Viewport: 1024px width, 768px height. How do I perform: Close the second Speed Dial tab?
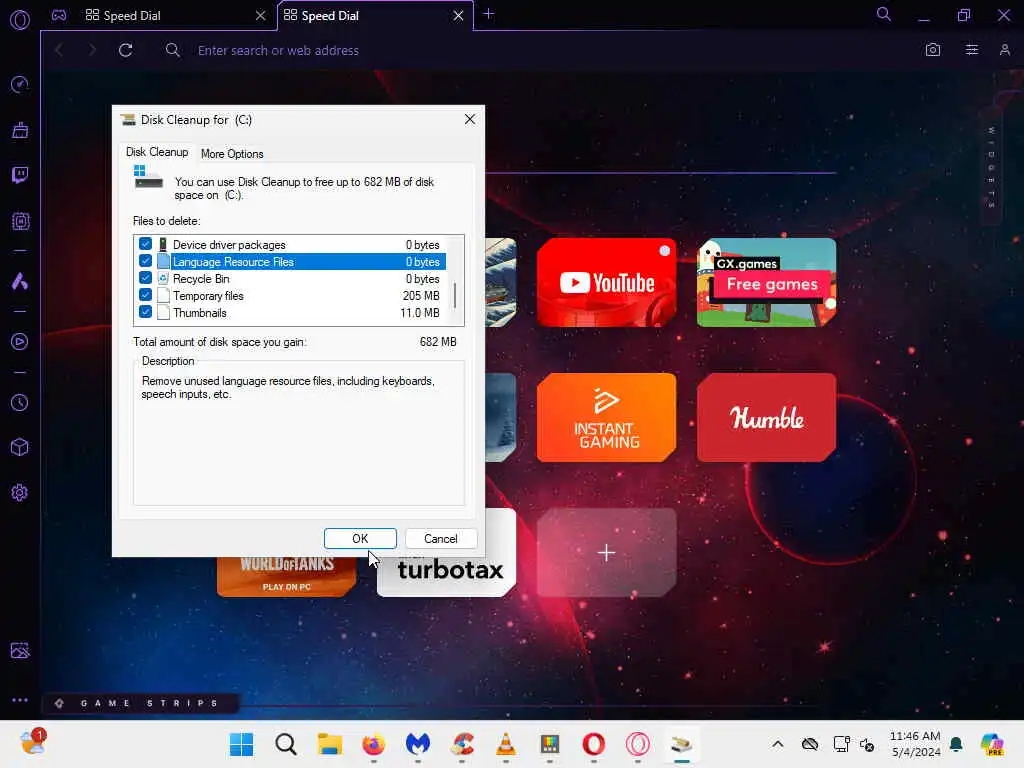458,15
